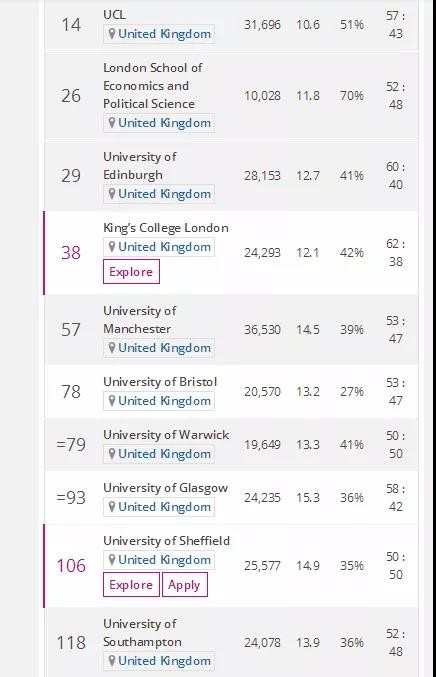Click the location pin under University of Bristol
The image size is (436, 677).
point(112,401)
